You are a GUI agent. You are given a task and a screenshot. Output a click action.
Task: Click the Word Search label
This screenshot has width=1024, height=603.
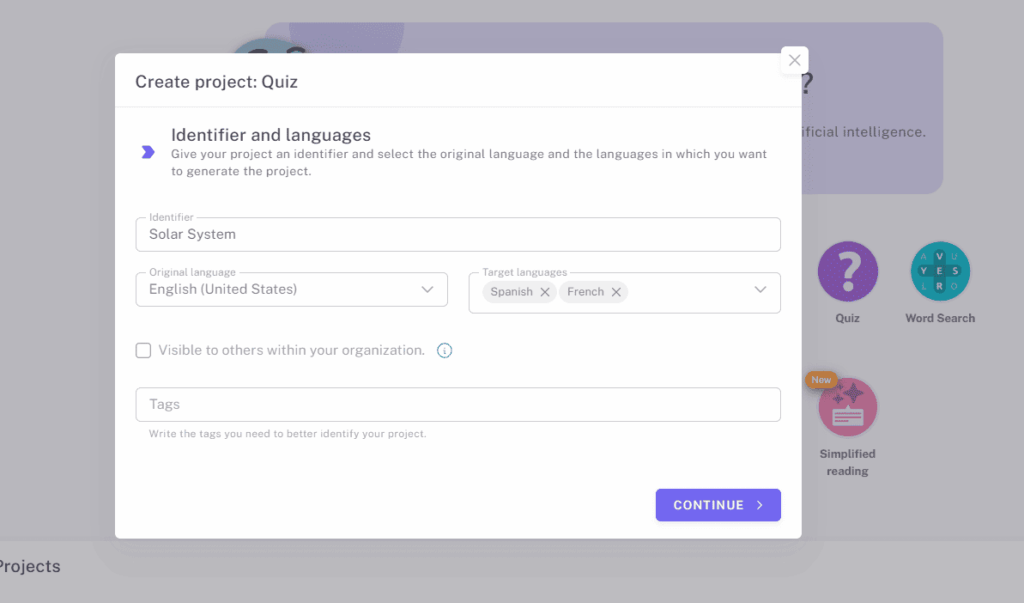pos(939,318)
